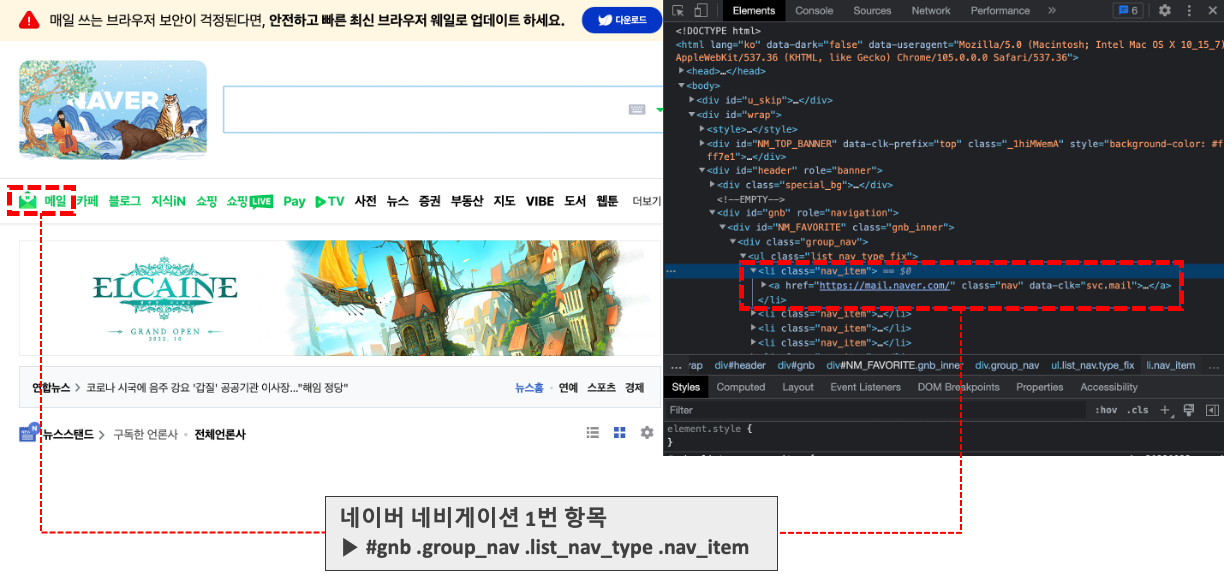
Task: Open the VIBE navigation link
Action: click(540, 201)
